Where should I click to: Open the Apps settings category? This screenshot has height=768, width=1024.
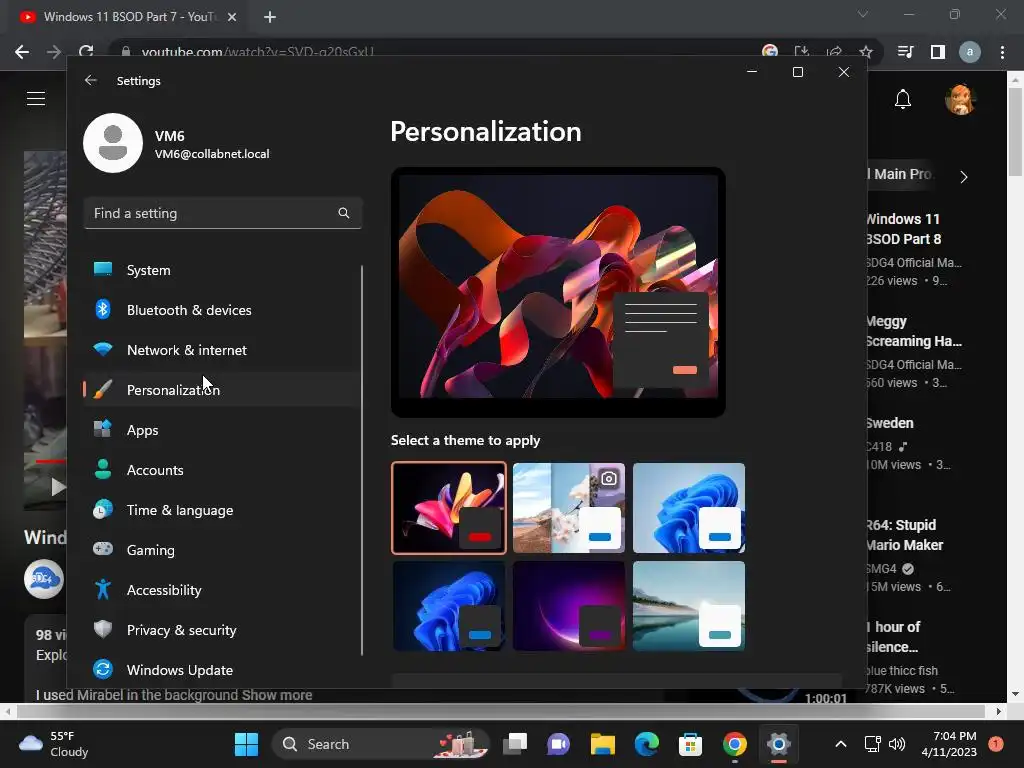pos(222,430)
